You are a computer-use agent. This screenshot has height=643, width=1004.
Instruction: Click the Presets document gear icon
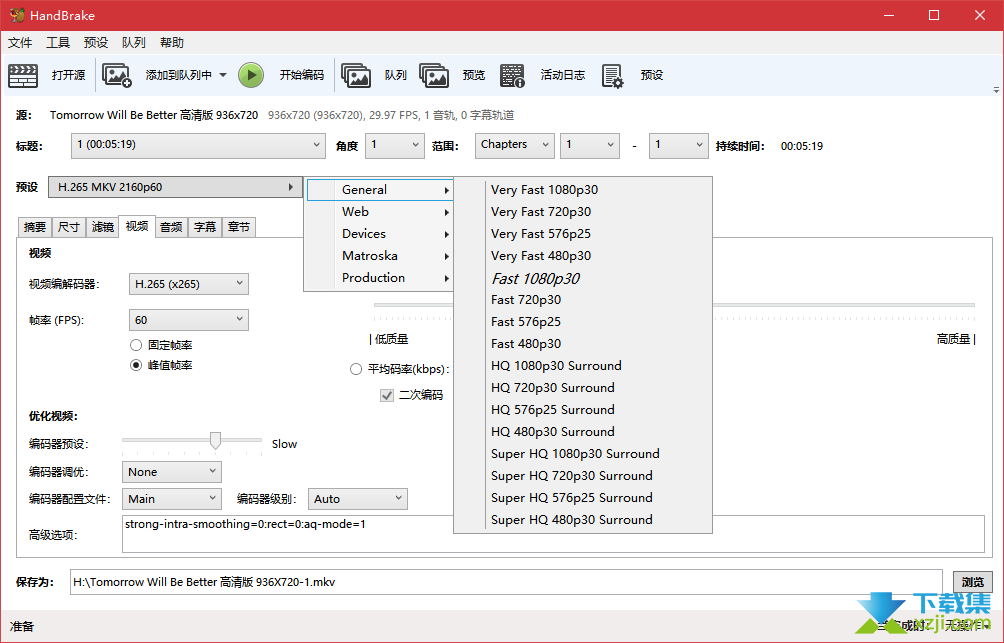coord(612,76)
